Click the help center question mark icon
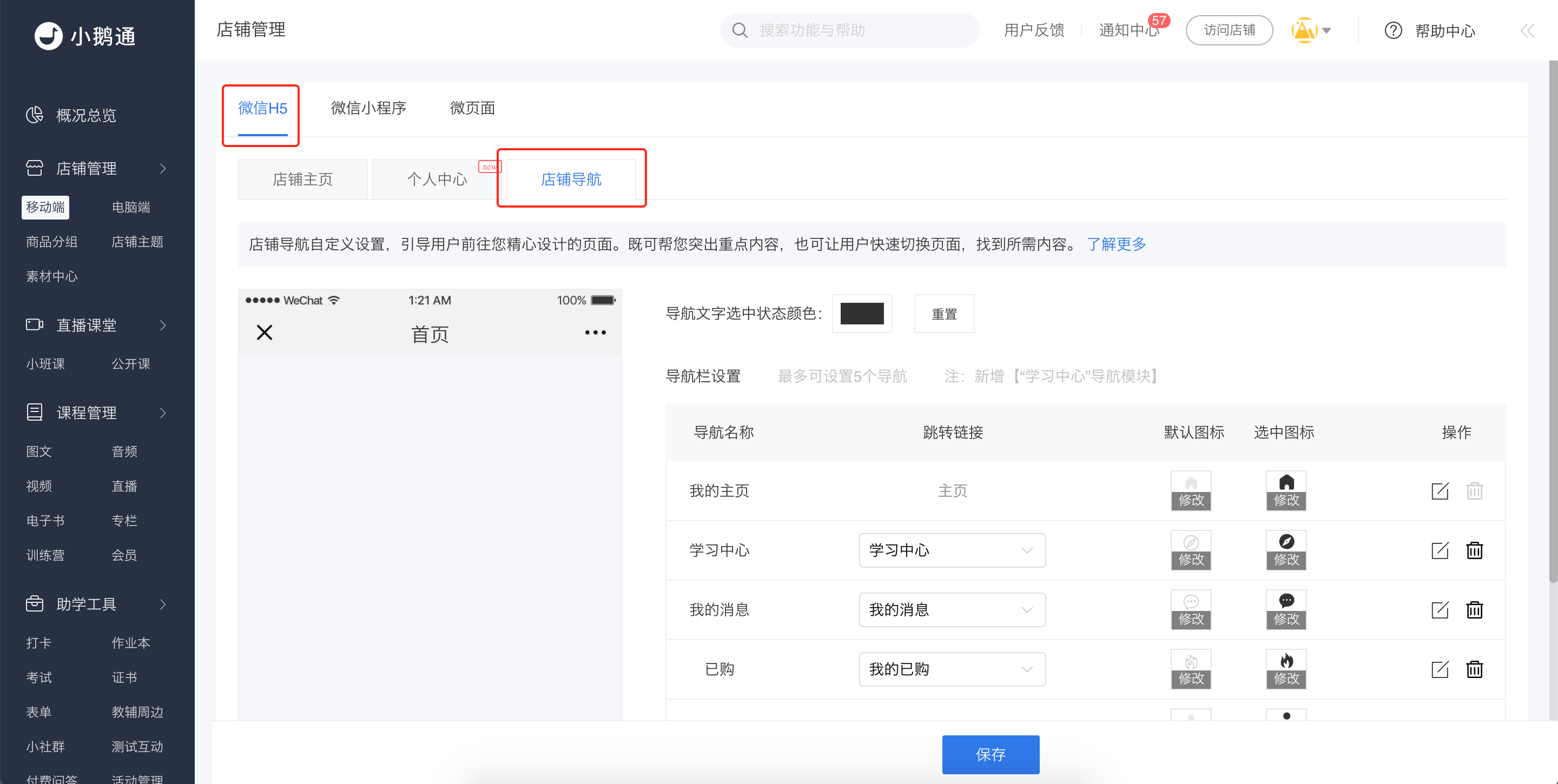The height and width of the screenshot is (784, 1558). (x=1393, y=30)
